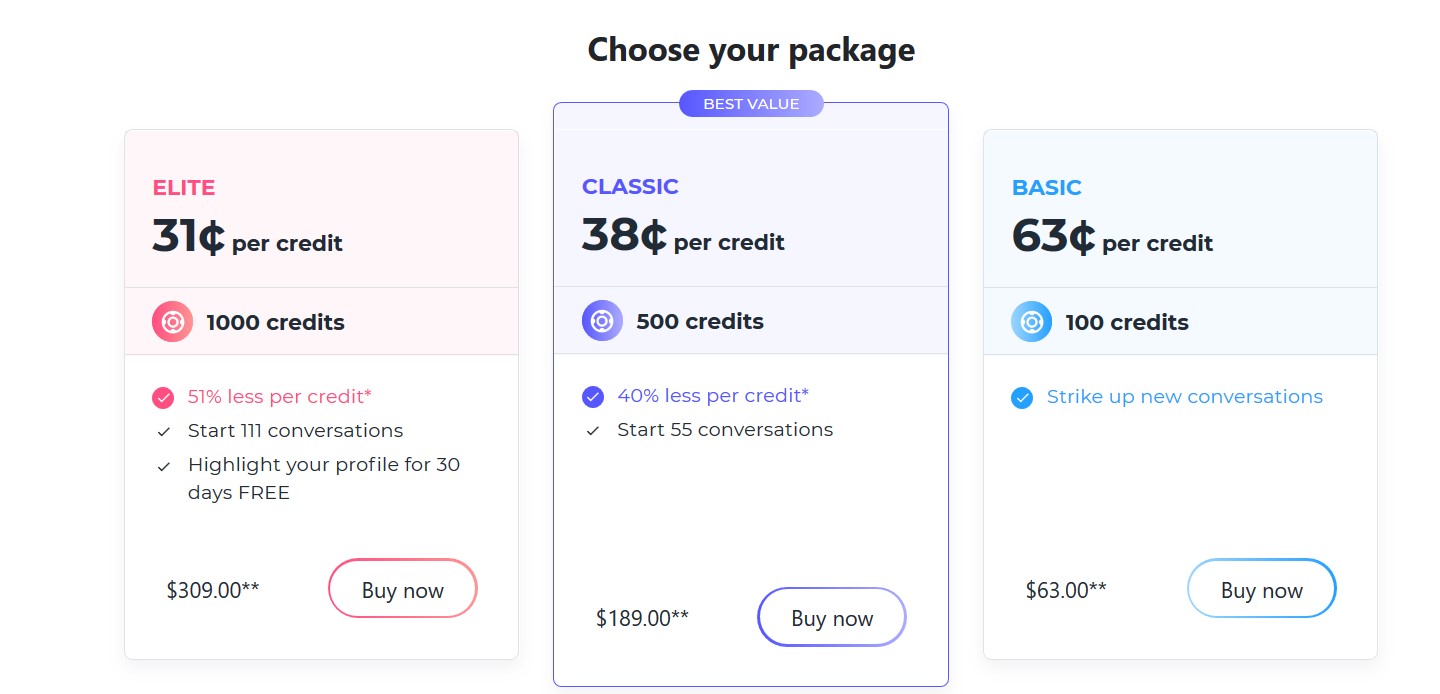Click the Strike up new conversations text

point(1184,397)
